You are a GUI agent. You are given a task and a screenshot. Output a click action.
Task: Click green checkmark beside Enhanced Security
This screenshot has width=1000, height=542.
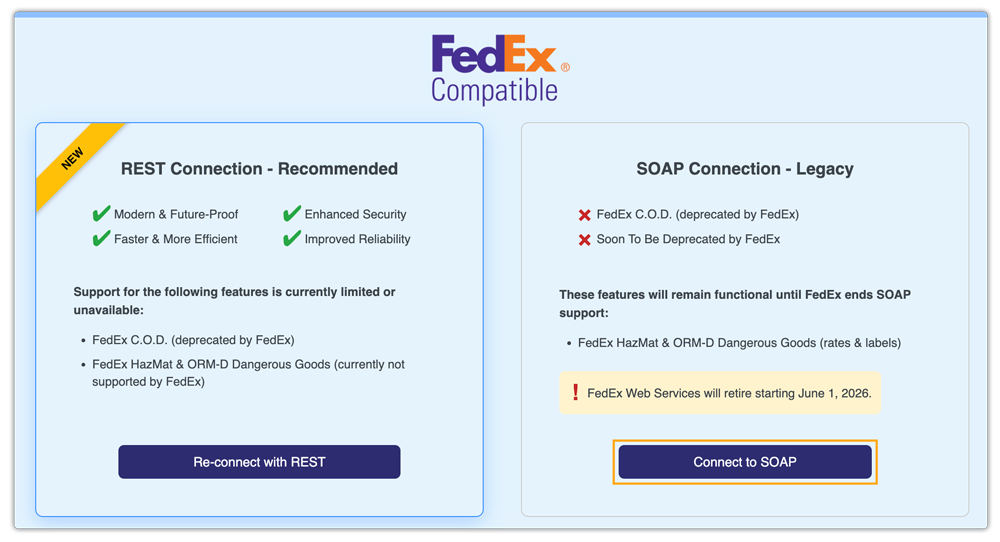pyautogui.click(x=292, y=214)
